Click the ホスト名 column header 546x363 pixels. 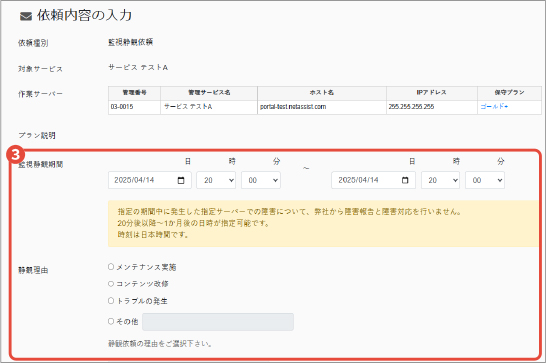click(322, 93)
